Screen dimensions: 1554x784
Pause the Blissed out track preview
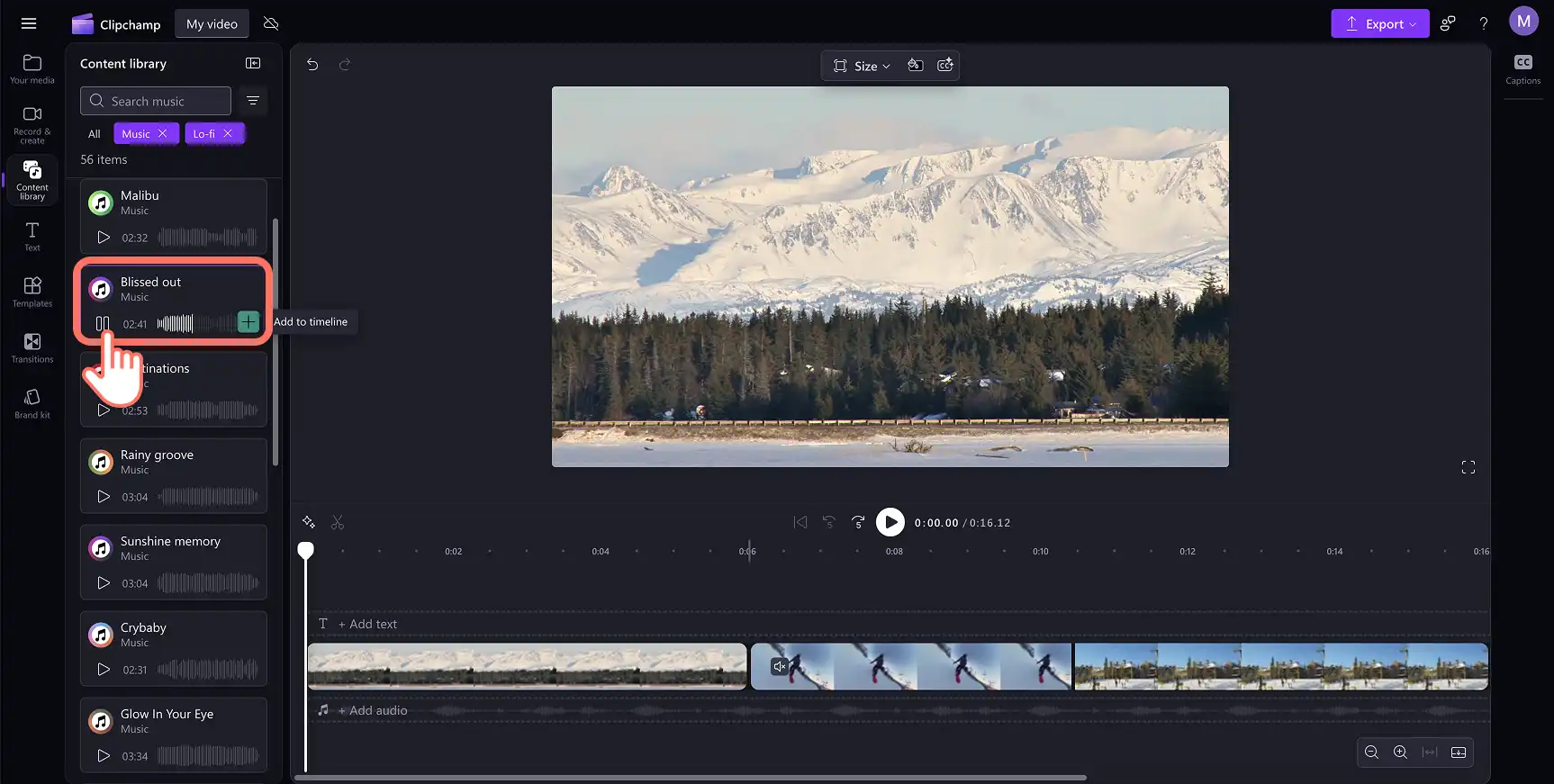pos(103,324)
